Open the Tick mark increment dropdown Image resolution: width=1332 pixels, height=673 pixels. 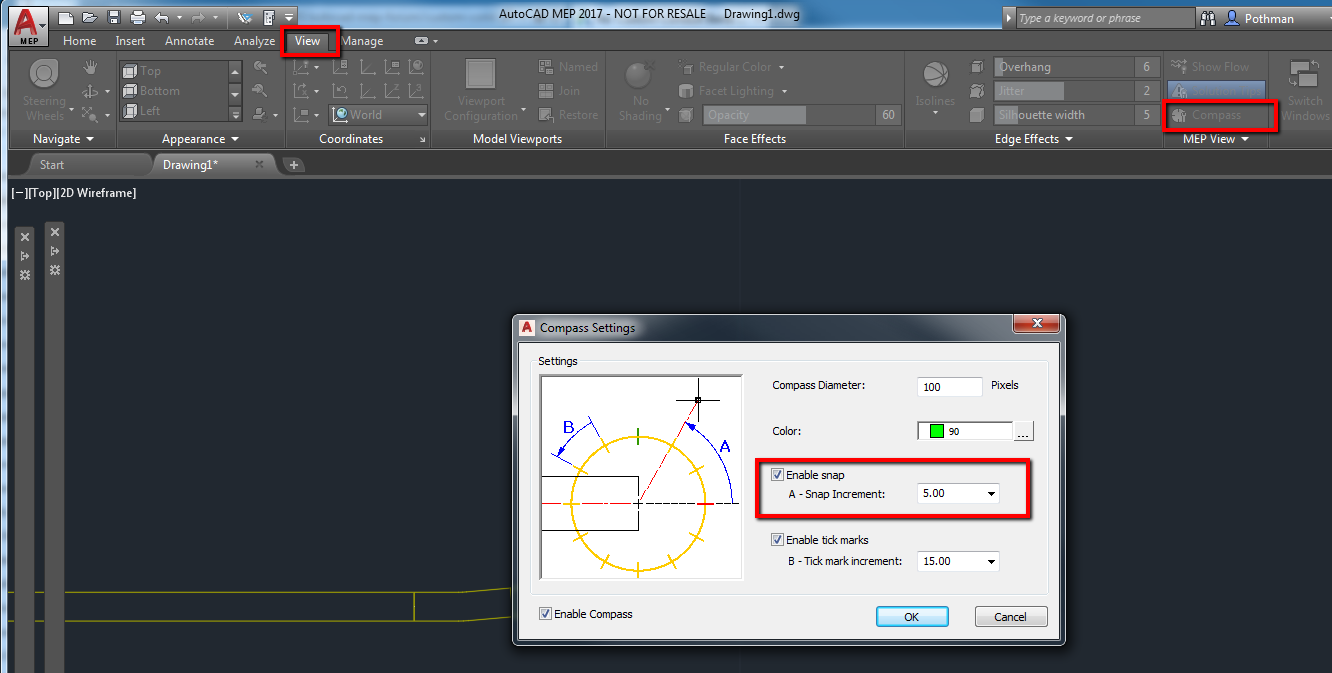(990, 561)
